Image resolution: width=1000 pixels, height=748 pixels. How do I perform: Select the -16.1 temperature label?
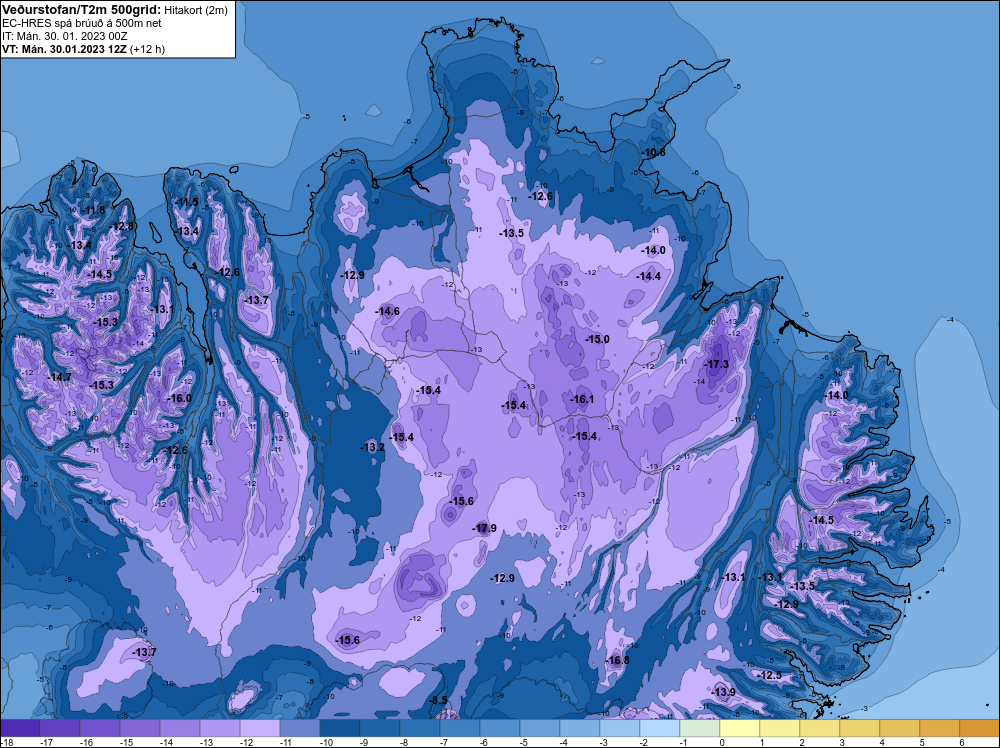[581, 399]
